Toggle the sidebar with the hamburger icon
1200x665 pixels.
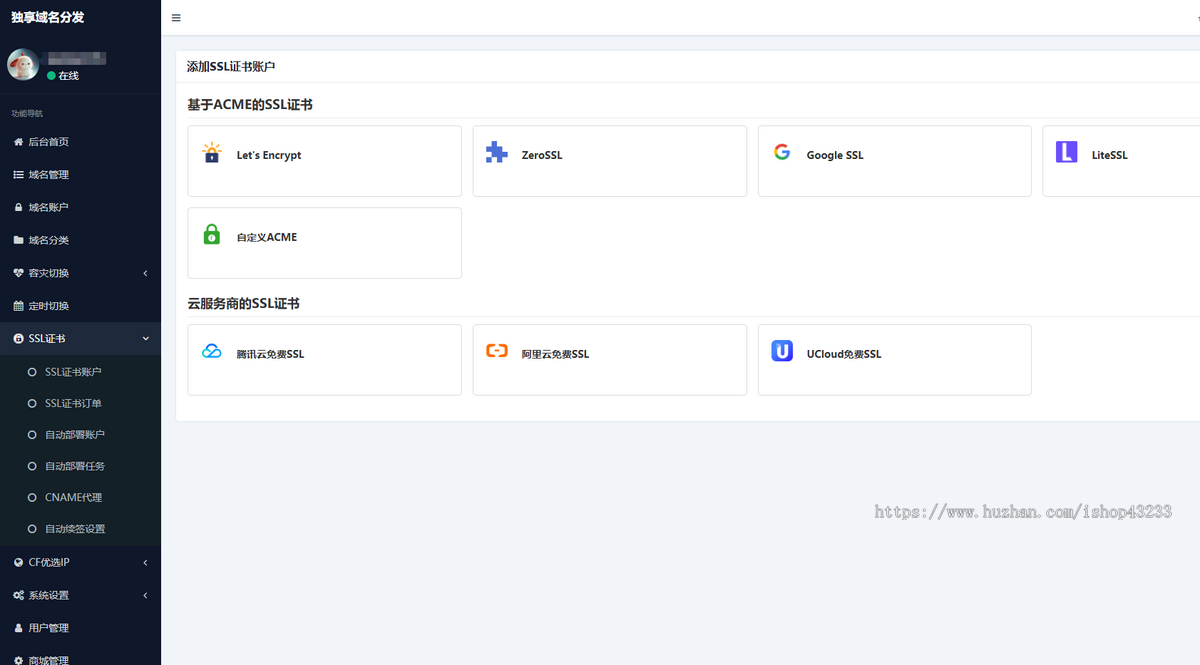[176, 18]
